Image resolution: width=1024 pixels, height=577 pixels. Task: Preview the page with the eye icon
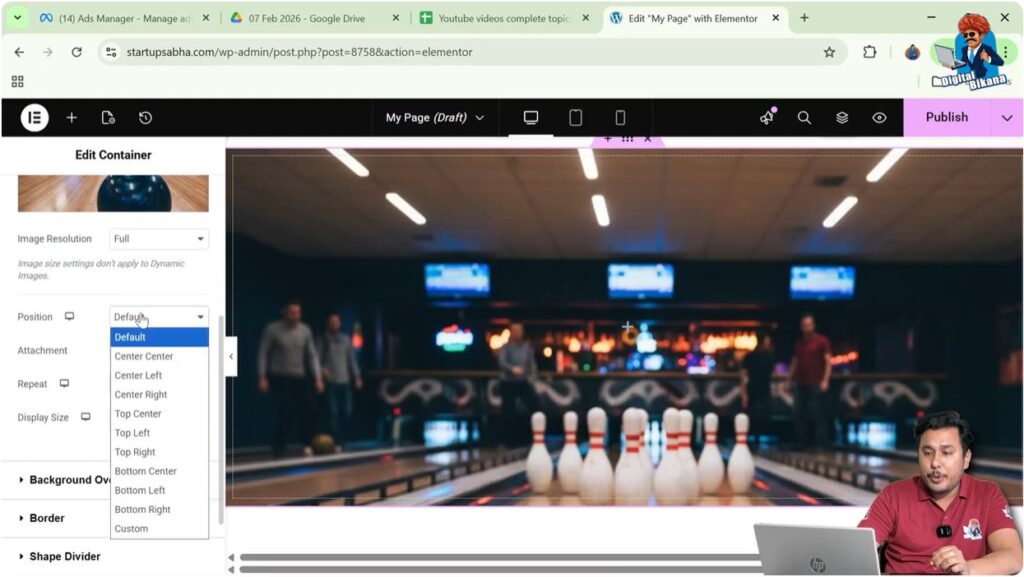[878, 117]
